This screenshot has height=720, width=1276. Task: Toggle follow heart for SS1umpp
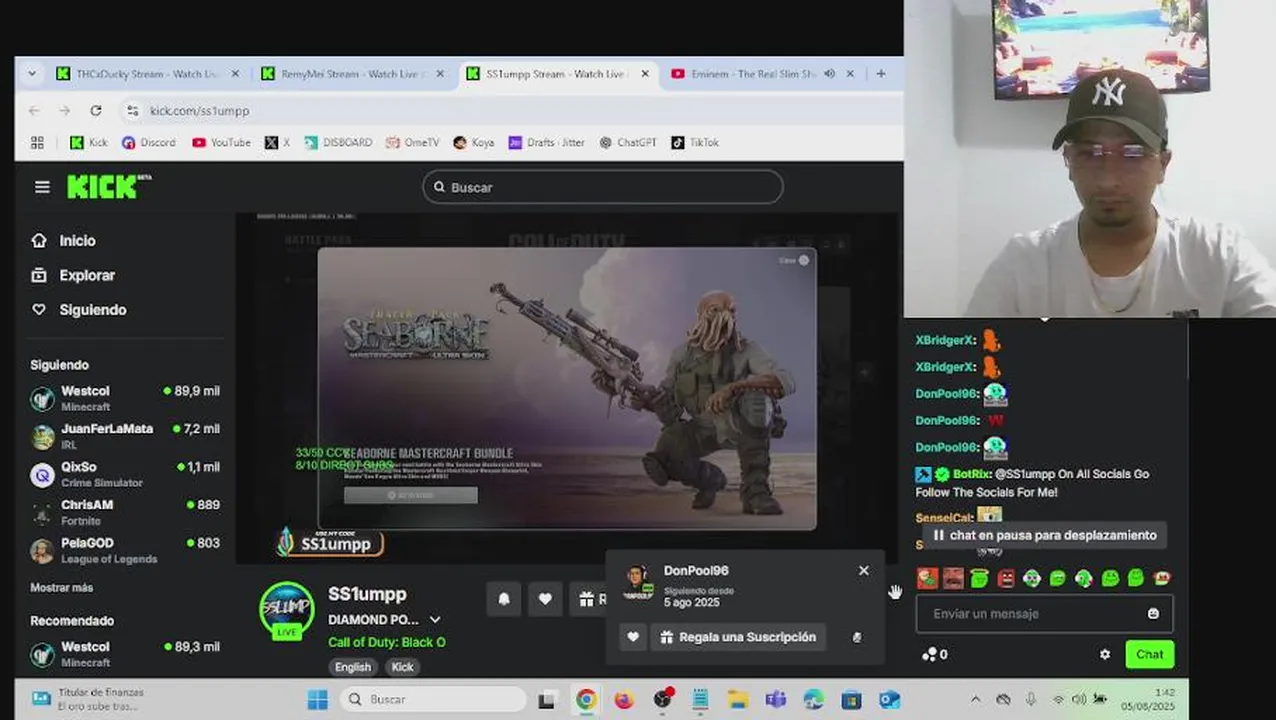[545, 599]
